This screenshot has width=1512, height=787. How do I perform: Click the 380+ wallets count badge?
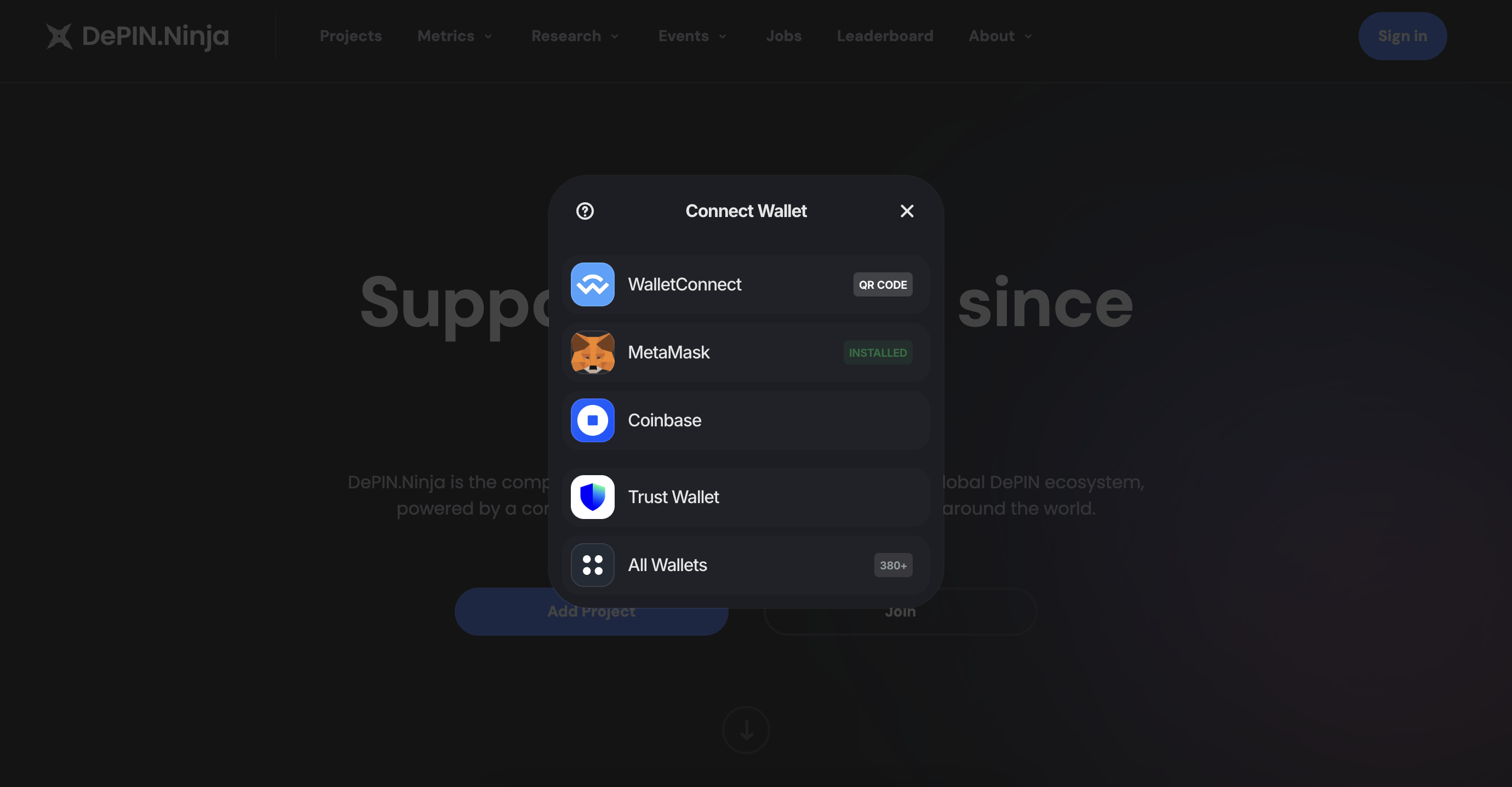893,564
